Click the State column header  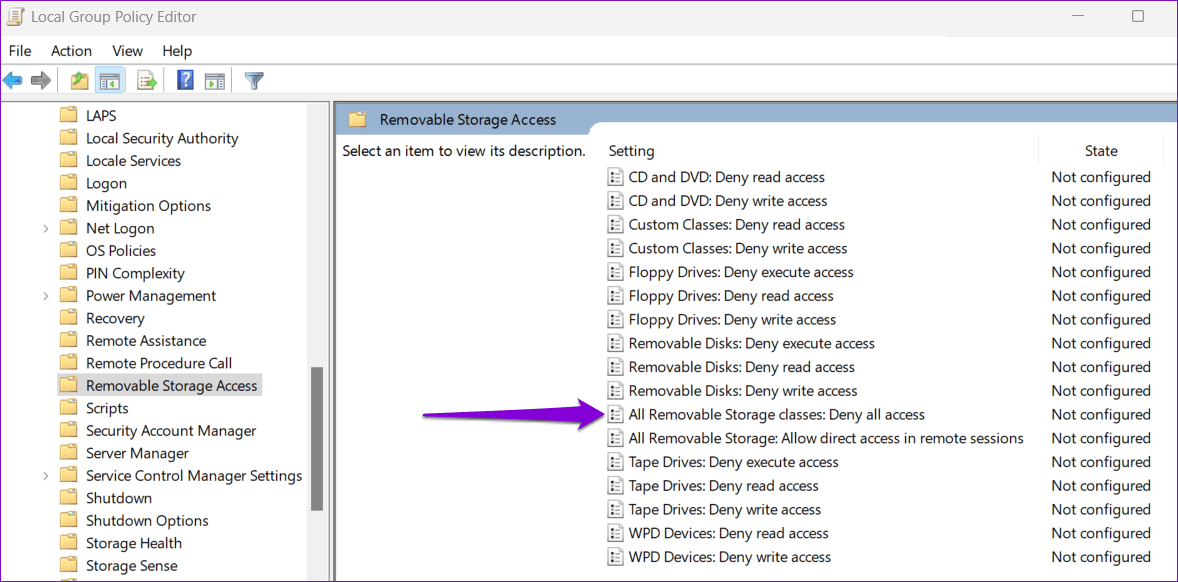(x=1100, y=150)
